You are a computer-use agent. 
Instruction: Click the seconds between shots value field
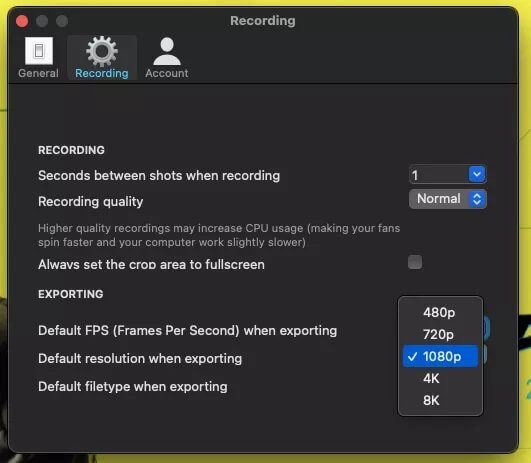click(x=439, y=175)
